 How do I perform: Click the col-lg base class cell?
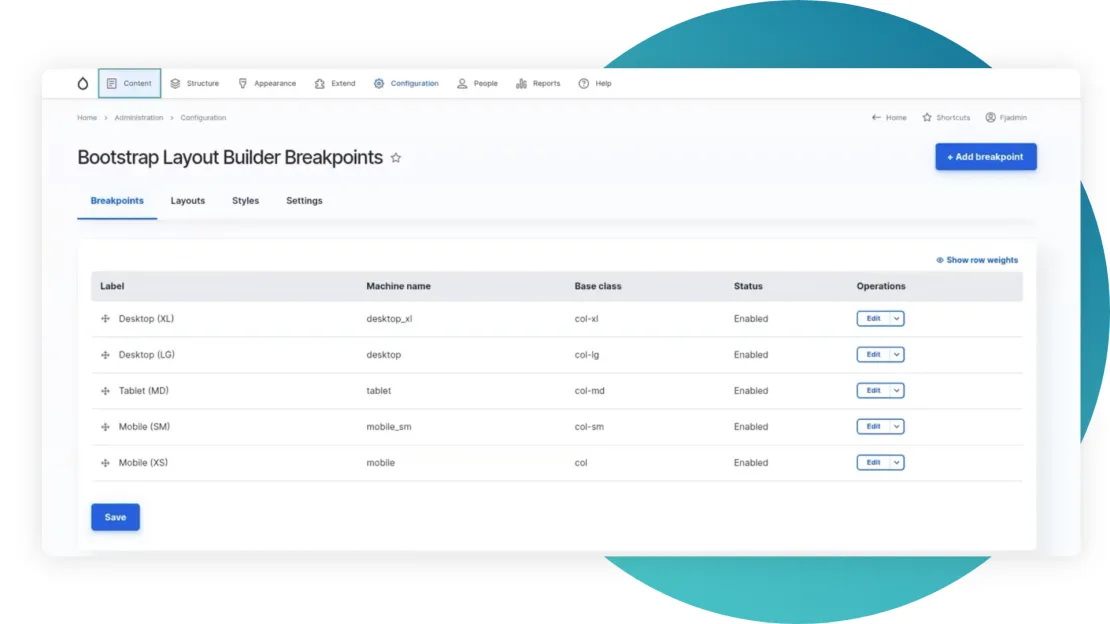click(x=587, y=355)
